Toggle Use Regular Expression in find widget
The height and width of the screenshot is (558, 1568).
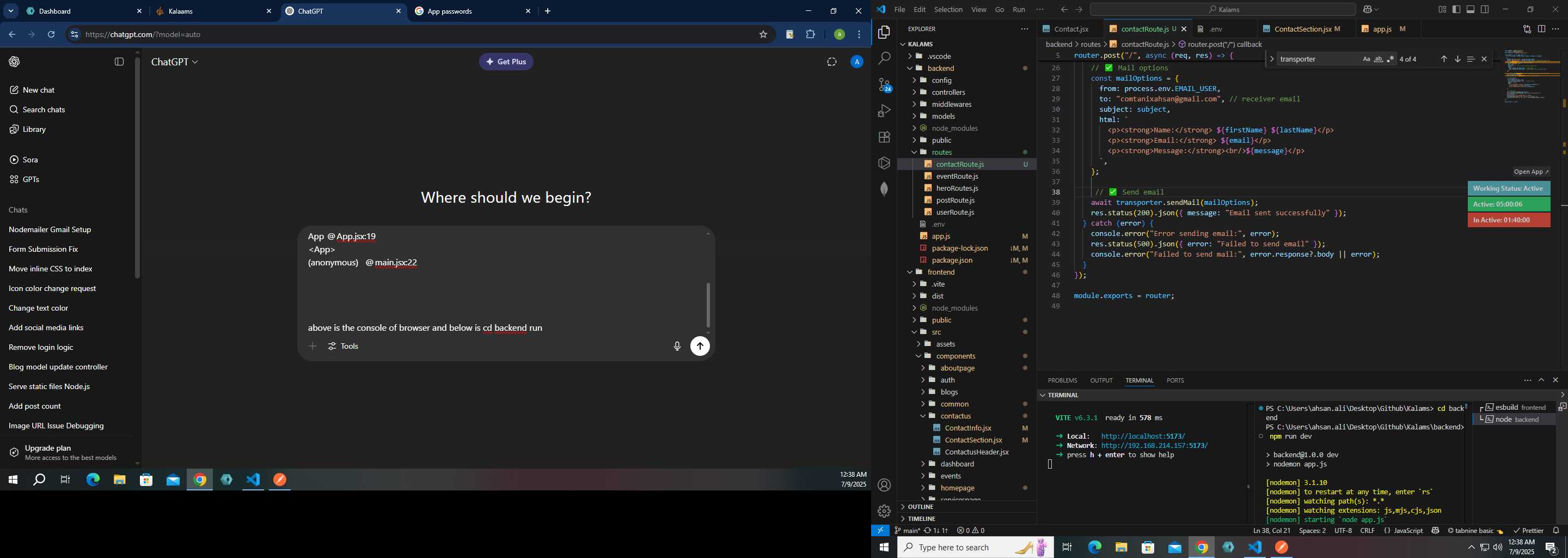[1391, 59]
